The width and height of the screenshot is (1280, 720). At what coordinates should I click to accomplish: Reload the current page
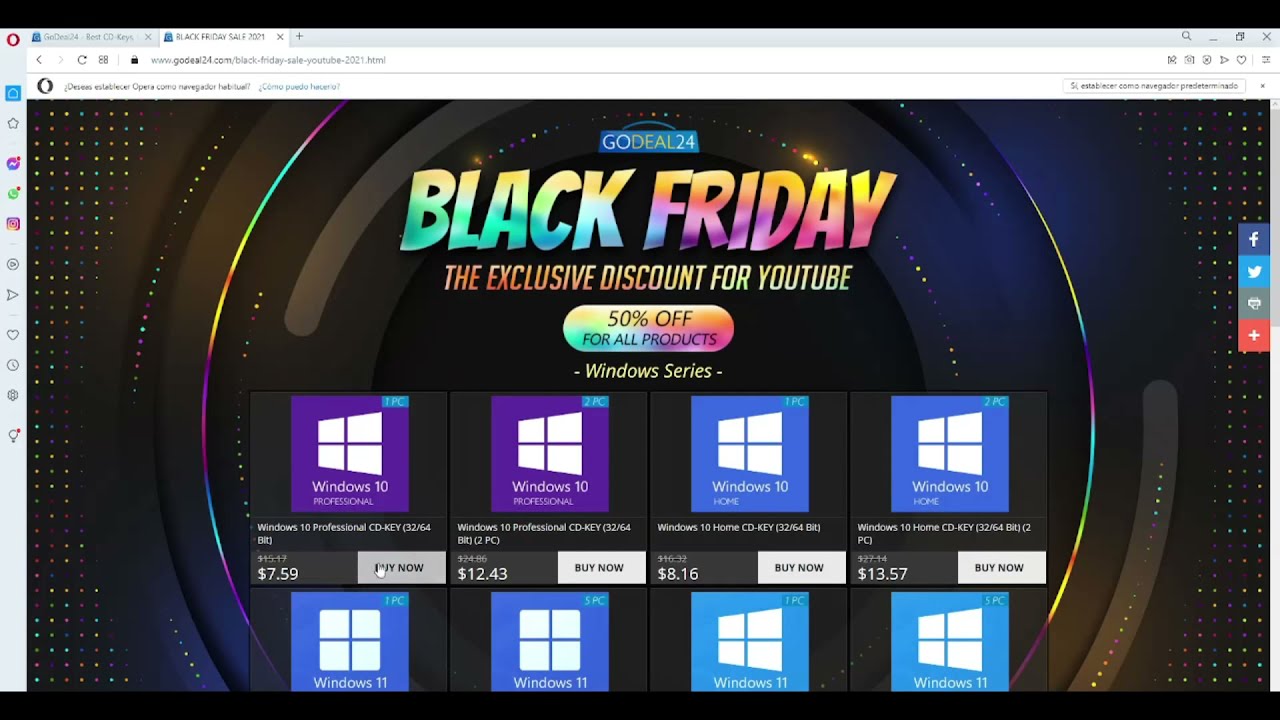(82, 60)
